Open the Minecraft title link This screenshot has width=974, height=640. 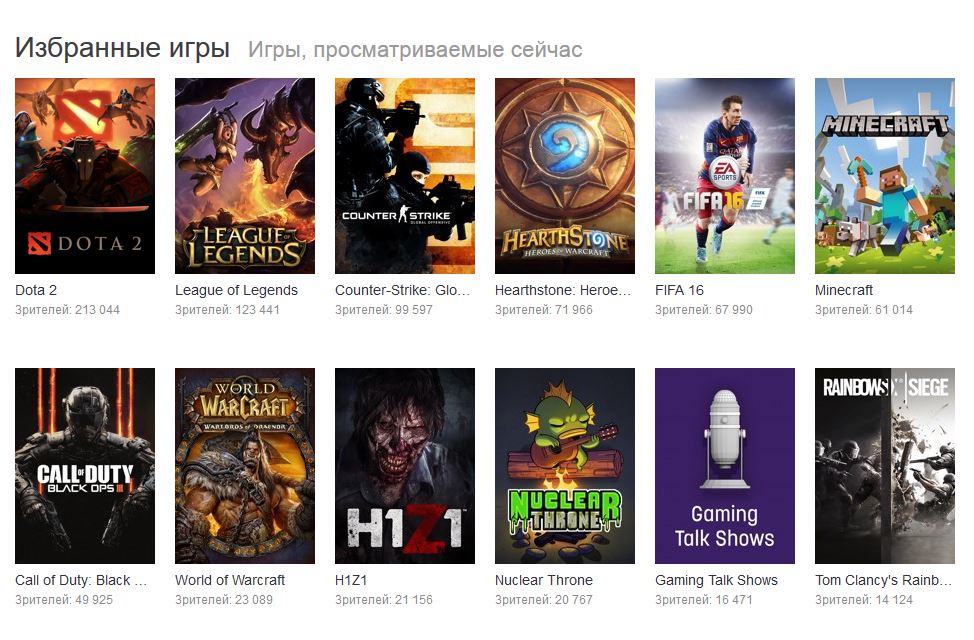pos(844,290)
